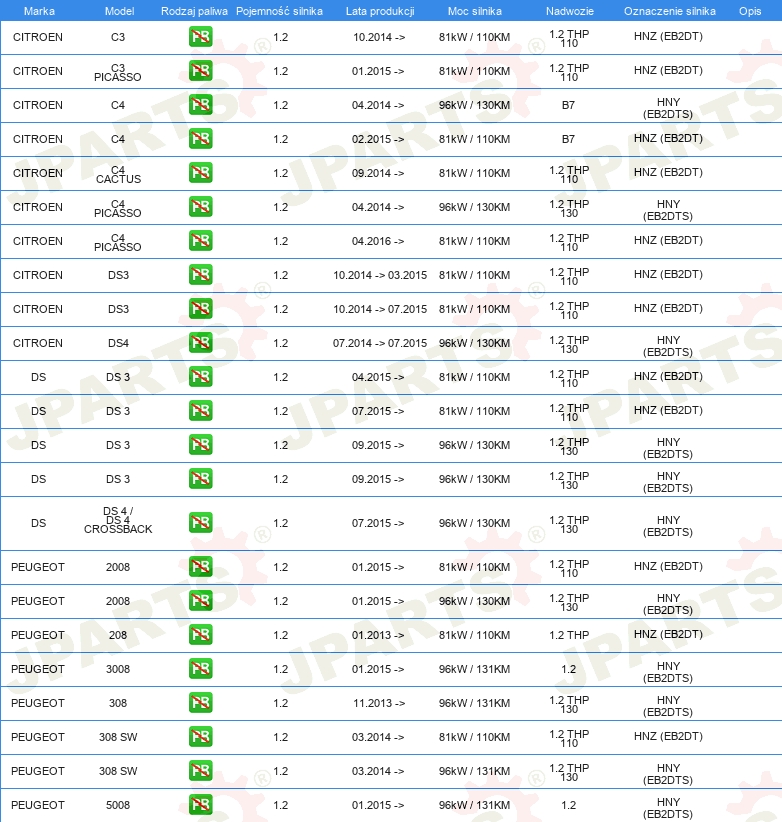Click the 1.2 THP 130 cell in the Peugeot 308 11.2013 row
Screen dimensions: 782x822
pos(569,705)
